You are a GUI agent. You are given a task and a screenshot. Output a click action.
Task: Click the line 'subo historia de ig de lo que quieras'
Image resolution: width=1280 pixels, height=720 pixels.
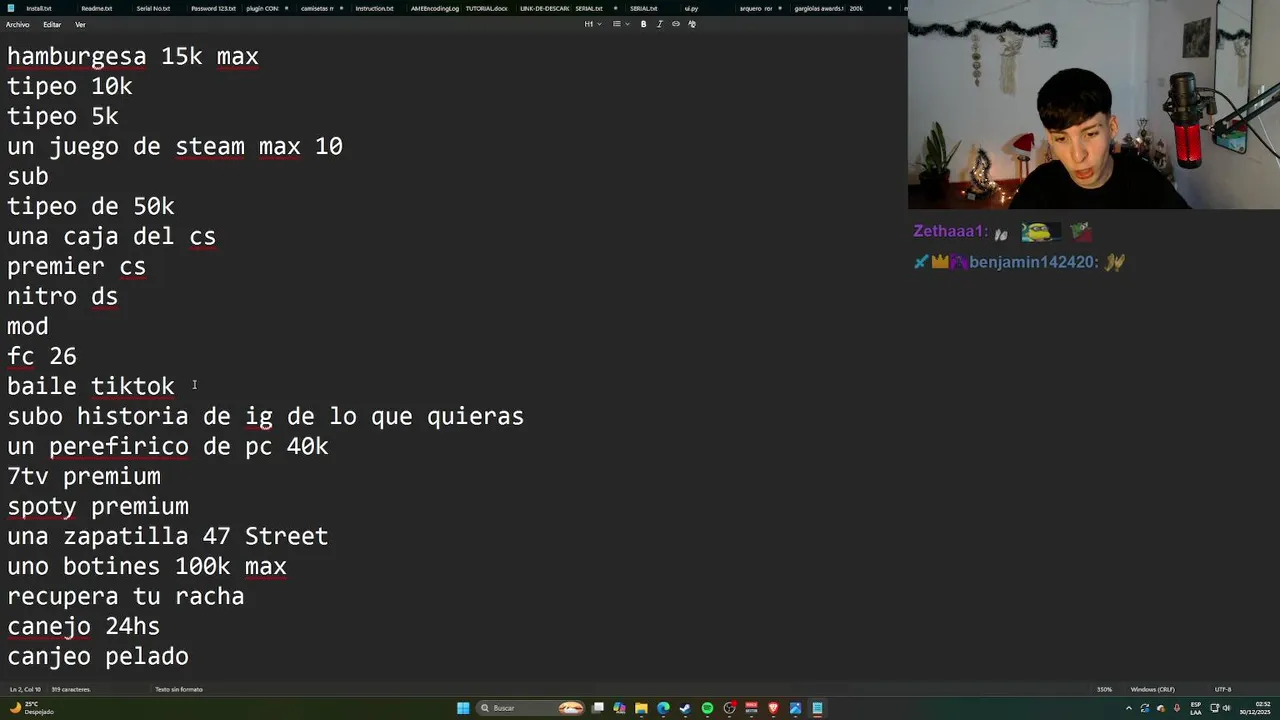(266, 417)
